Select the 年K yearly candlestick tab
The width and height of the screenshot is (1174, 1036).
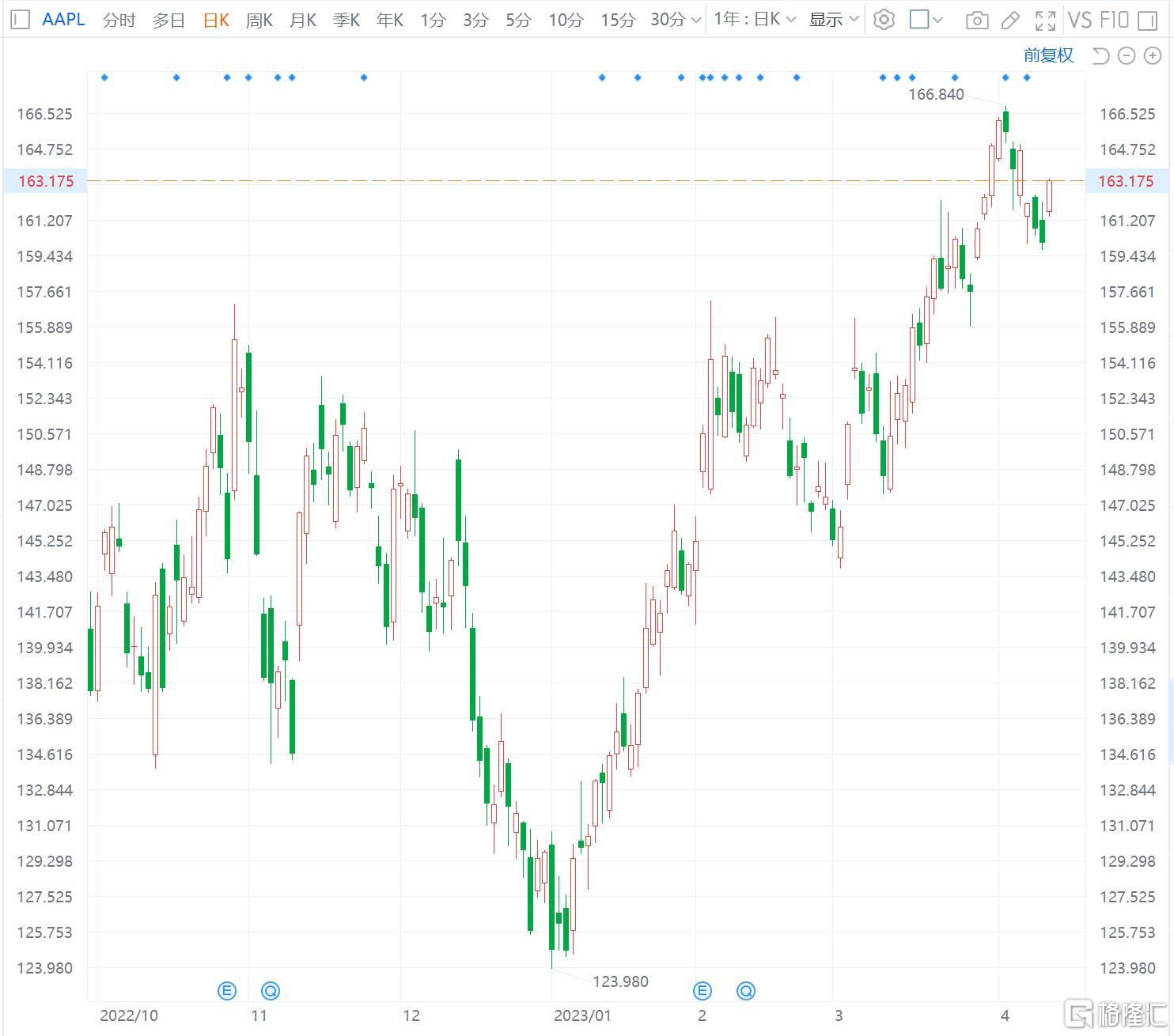click(390, 20)
